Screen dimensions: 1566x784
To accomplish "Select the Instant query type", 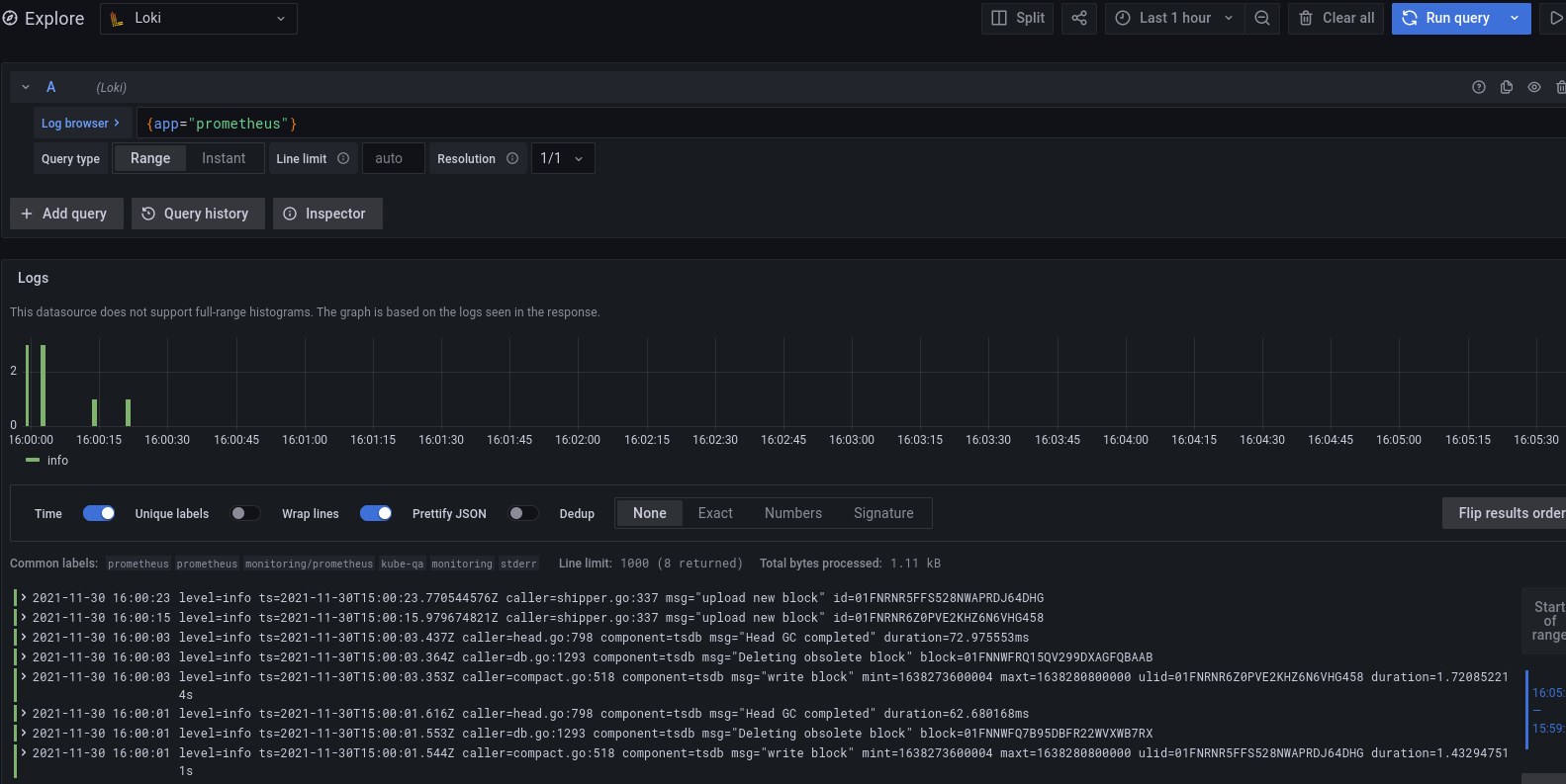I will pyautogui.click(x=224, y=158).
